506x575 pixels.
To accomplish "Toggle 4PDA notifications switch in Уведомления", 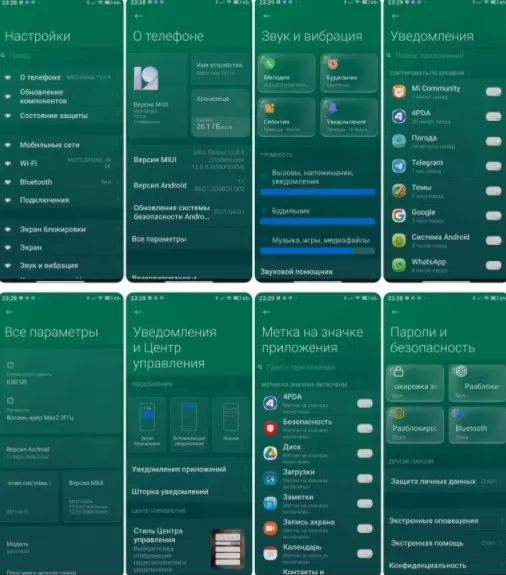I will 493,116.
